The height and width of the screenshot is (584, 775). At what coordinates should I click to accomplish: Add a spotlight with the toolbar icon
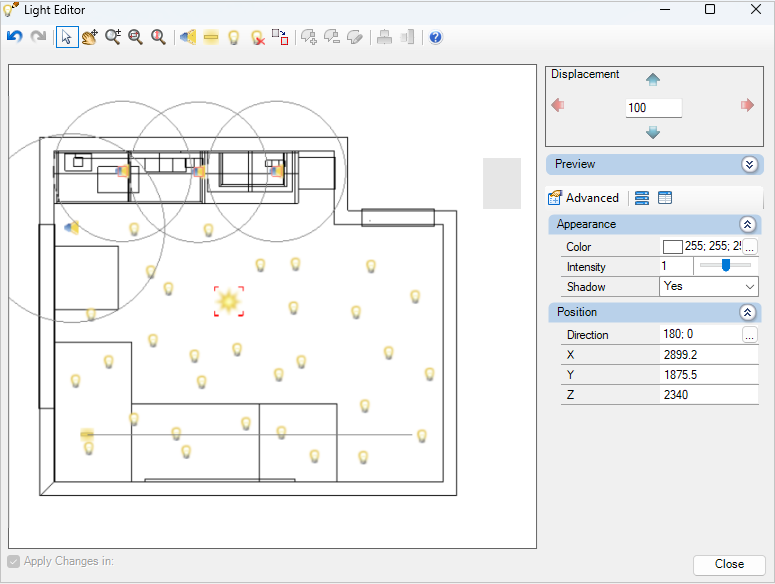pyautogui.click(x=188, y=37)
